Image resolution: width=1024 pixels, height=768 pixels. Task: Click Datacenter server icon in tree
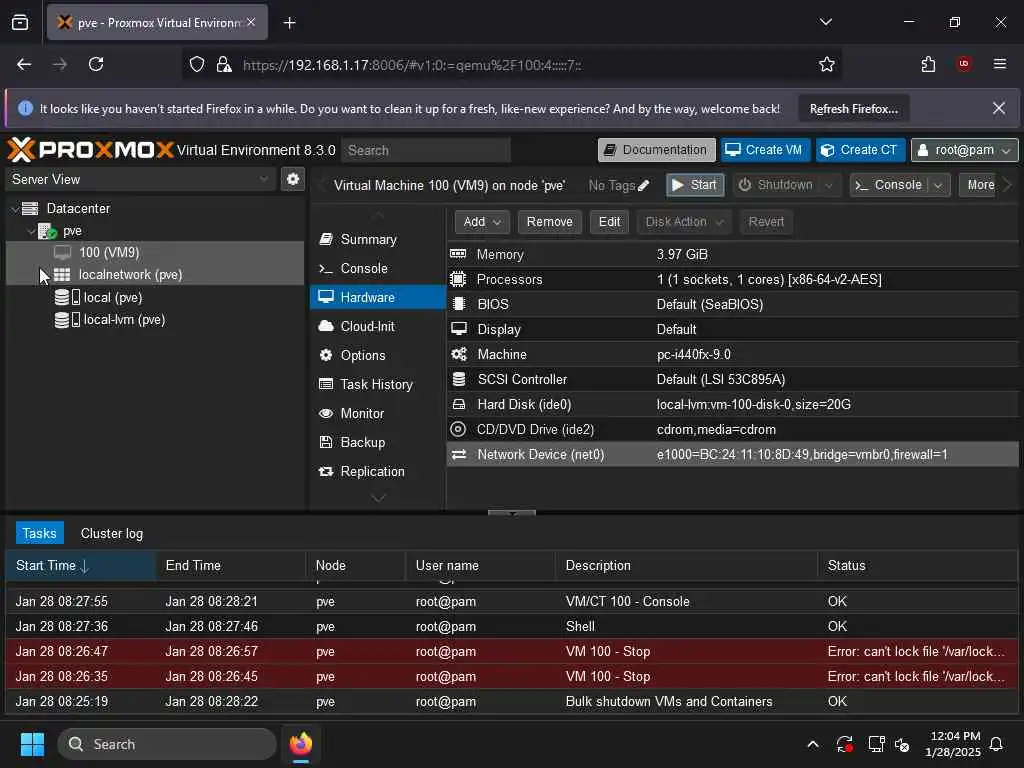(30, 208)
